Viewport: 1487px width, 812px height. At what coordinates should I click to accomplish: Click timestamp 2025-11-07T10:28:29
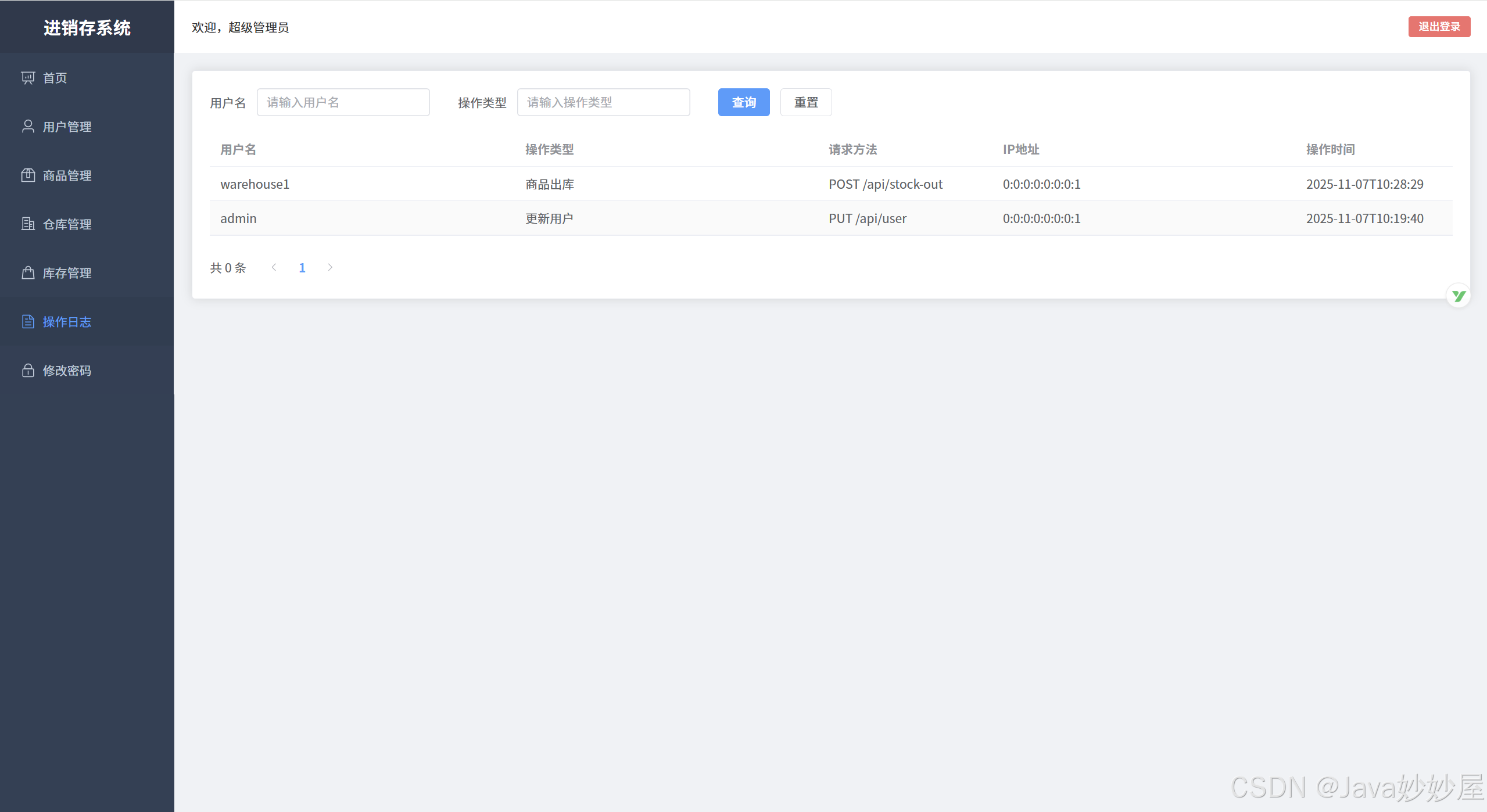pyautogui.click(x=1365, y=184)
